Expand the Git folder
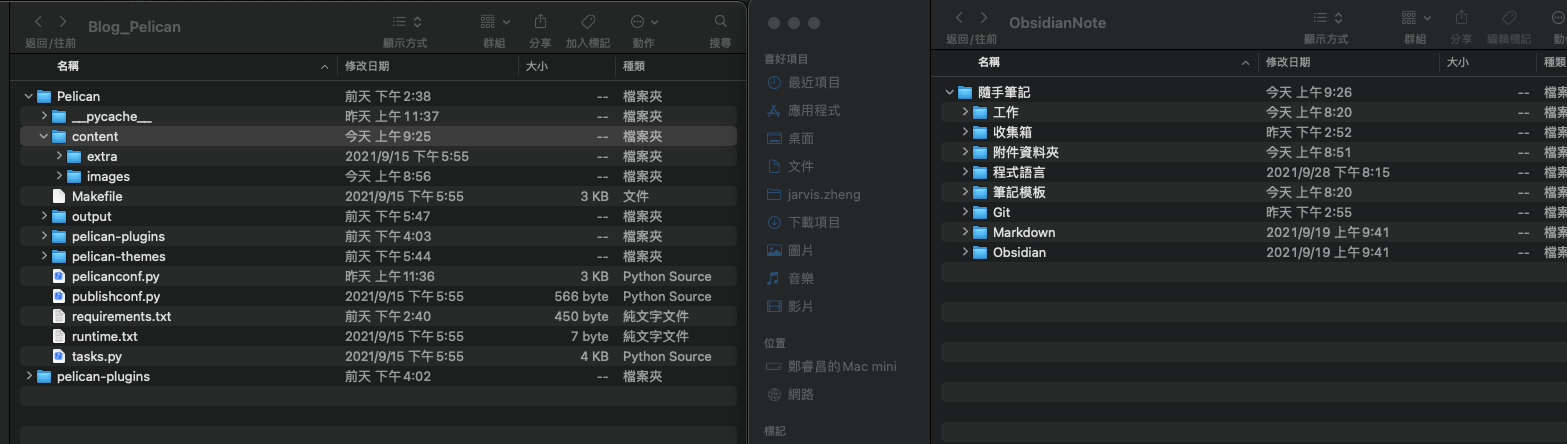 tap(965, 212)
